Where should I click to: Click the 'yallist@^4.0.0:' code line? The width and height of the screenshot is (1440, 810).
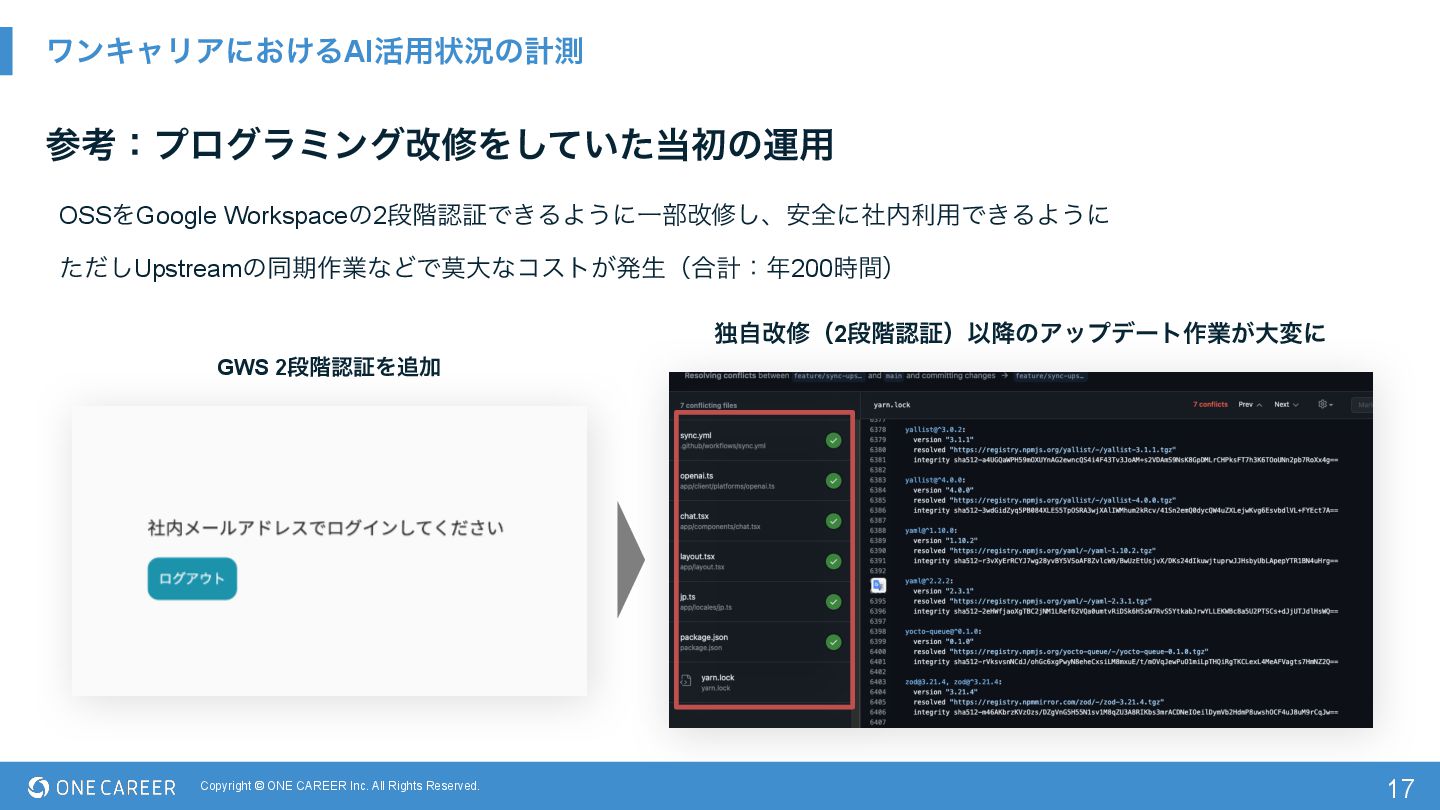(934, 480)
